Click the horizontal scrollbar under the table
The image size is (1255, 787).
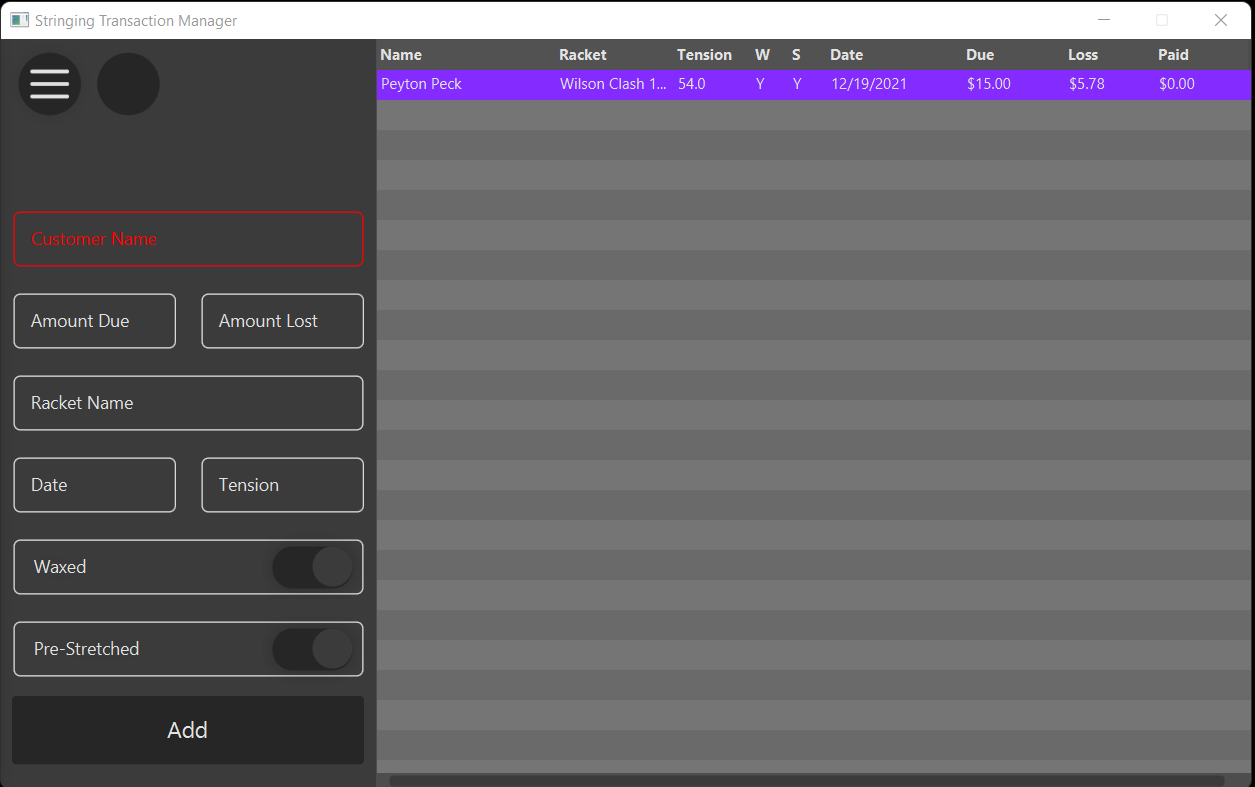(806, 780)
